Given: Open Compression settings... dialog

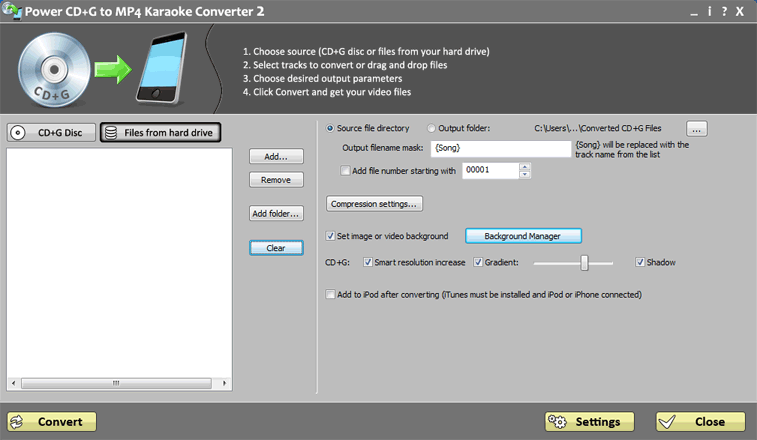Looking at the screenshot, I should pyautogui.click(x=374, y=204).
